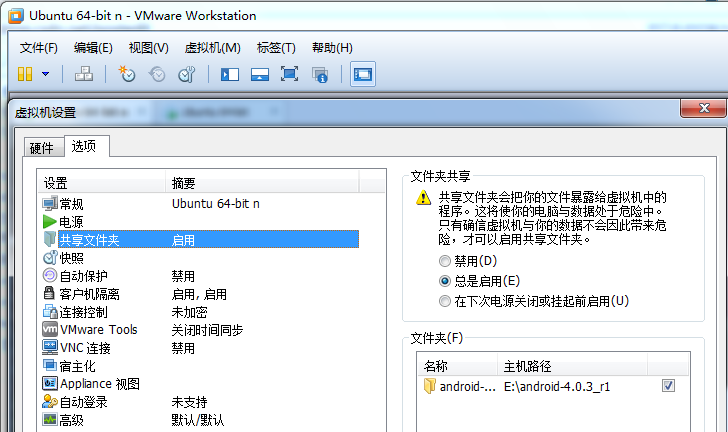728x432 pixels.
Task: Click the yellow Suspend/Pause toolbar button
Action: pos(25,74)
